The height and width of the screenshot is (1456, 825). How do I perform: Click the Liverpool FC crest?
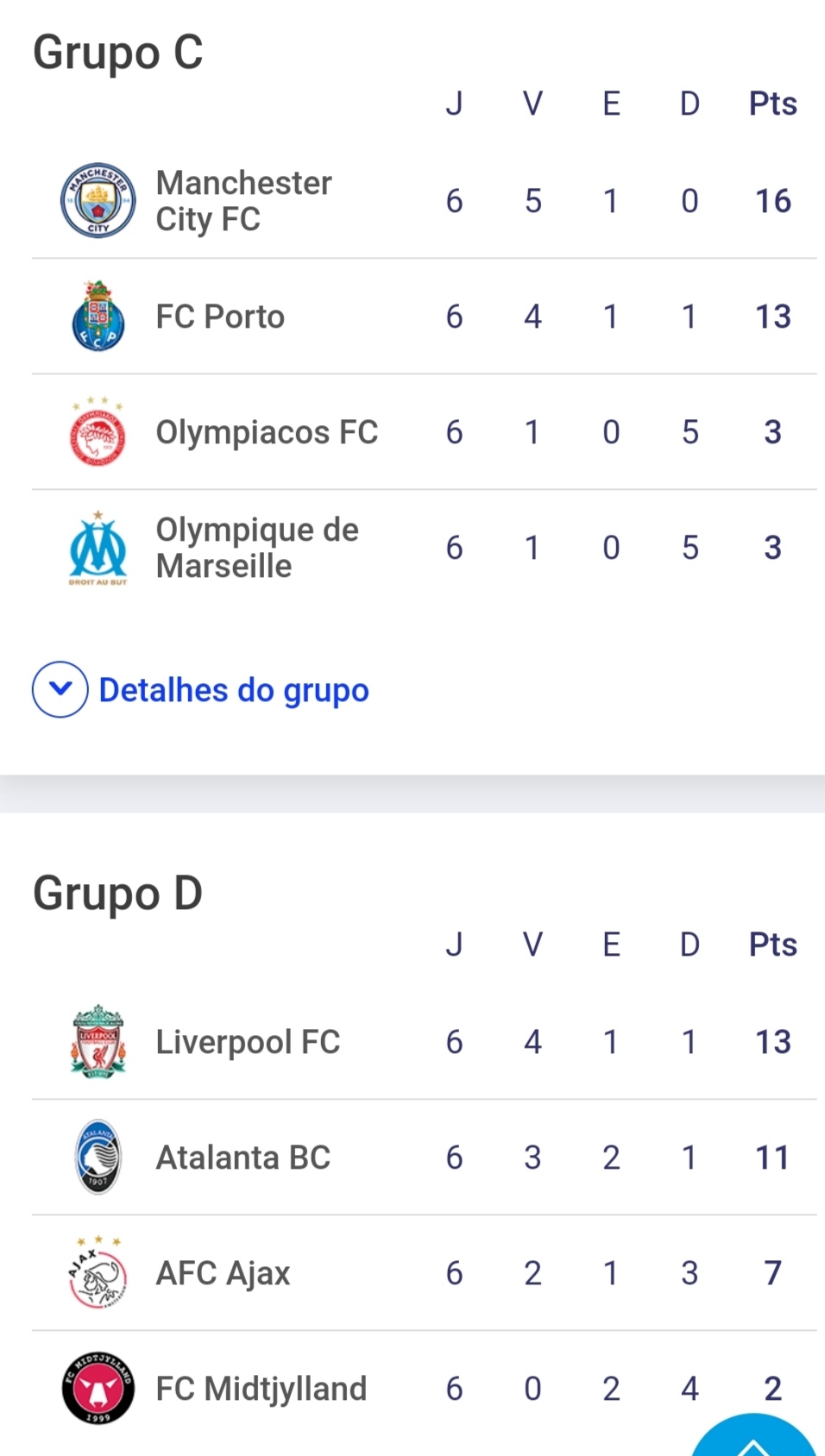pos(98,1042)
